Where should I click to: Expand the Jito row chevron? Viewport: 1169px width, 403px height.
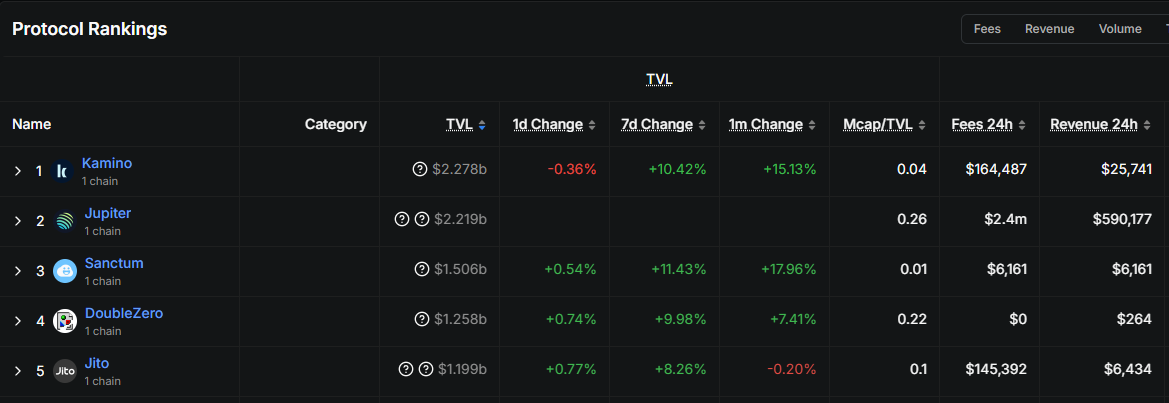[x=18, y=371]
